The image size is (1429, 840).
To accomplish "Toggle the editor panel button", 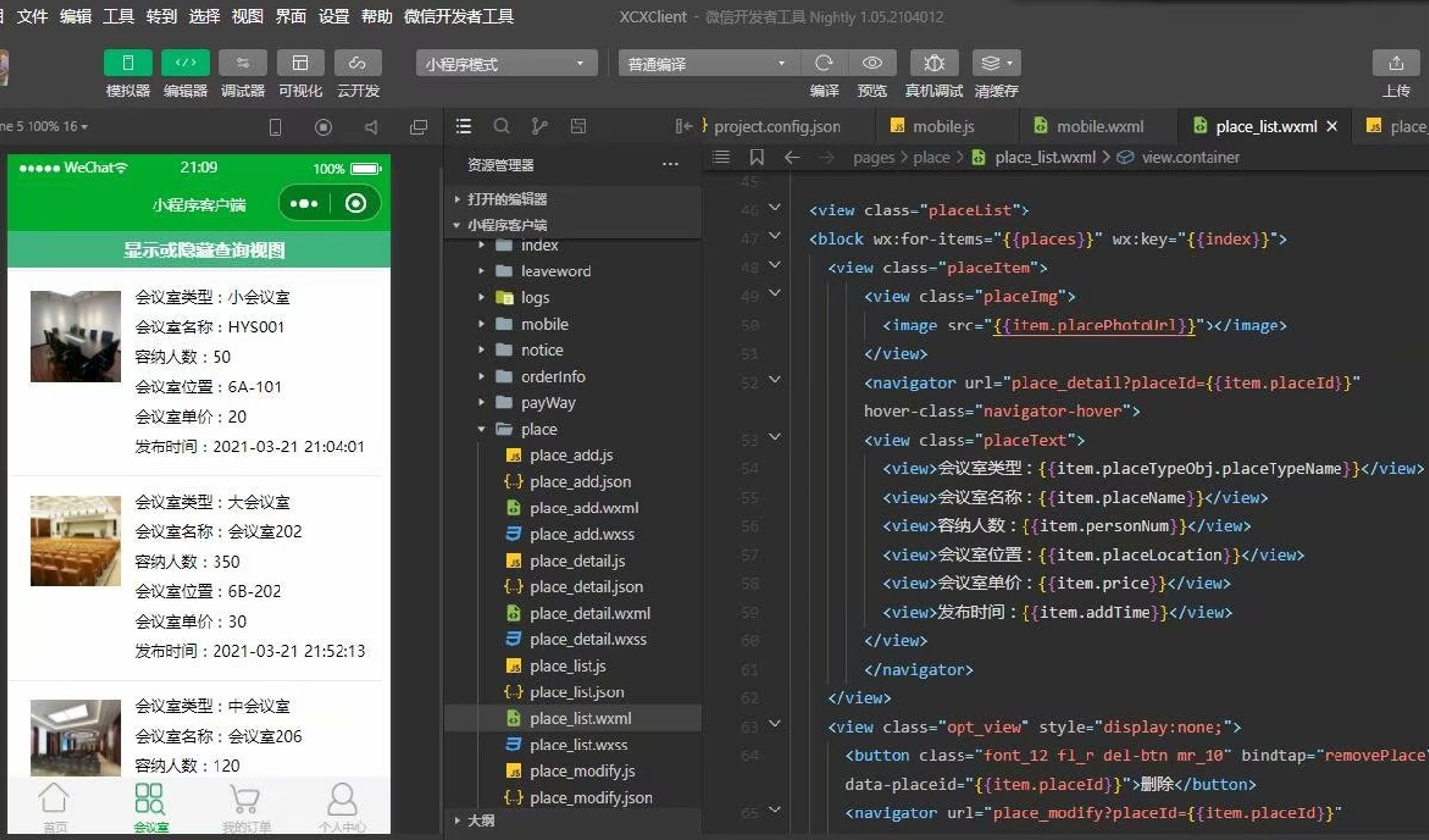I will coord(185,63).
